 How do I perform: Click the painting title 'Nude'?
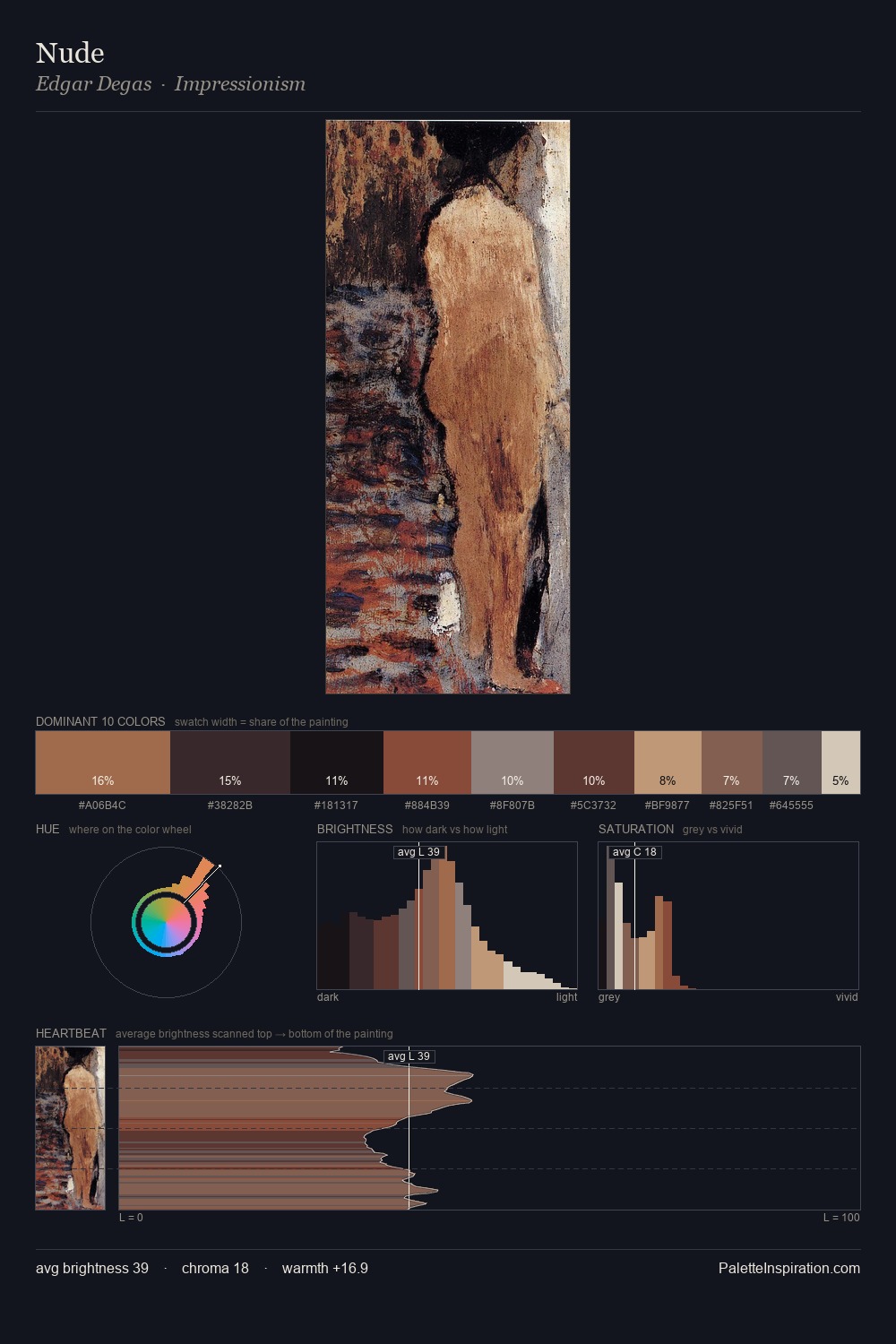(70, 53)
